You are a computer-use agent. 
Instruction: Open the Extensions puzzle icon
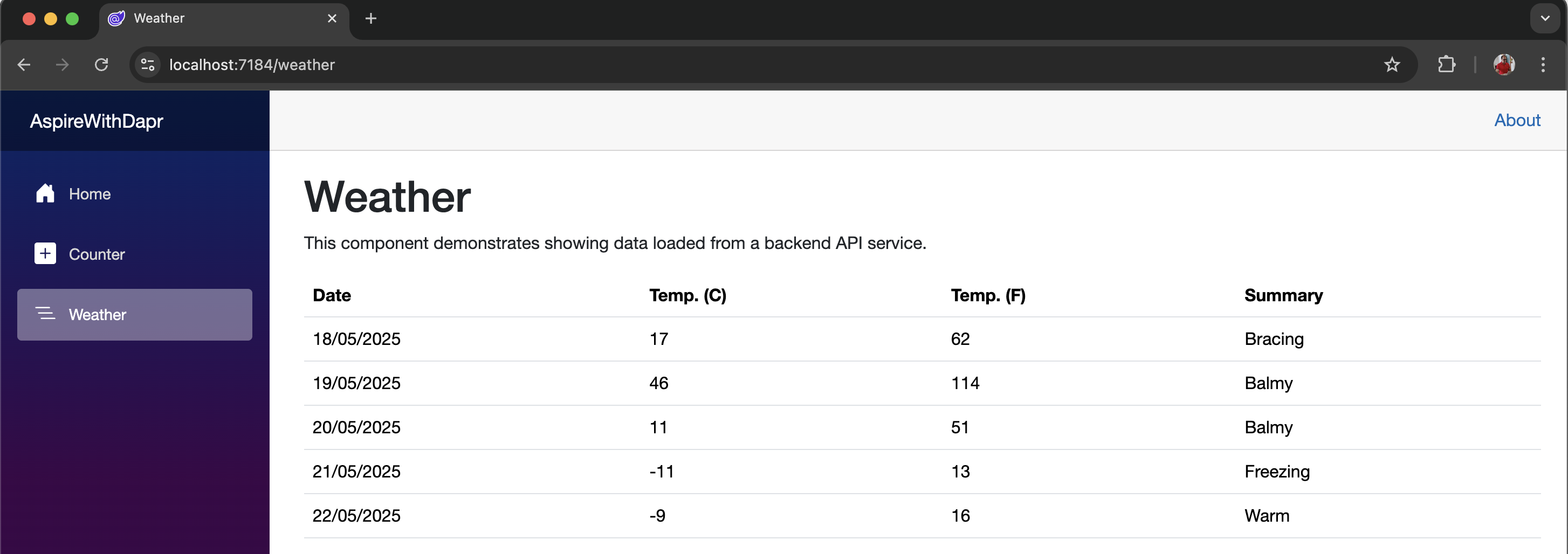click(x=1446, y=65)
